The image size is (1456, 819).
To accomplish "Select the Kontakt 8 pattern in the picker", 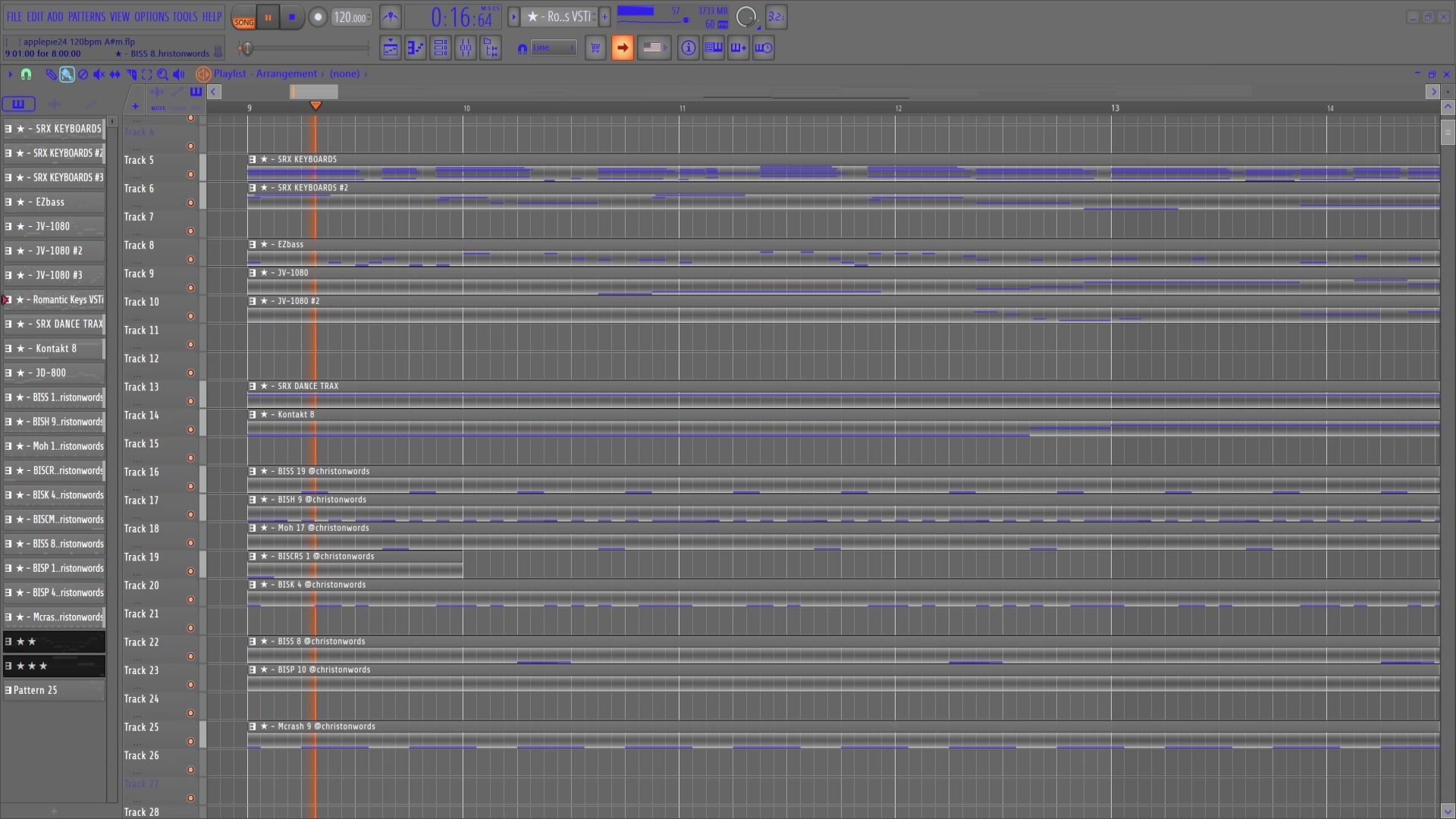I will 55,349.
